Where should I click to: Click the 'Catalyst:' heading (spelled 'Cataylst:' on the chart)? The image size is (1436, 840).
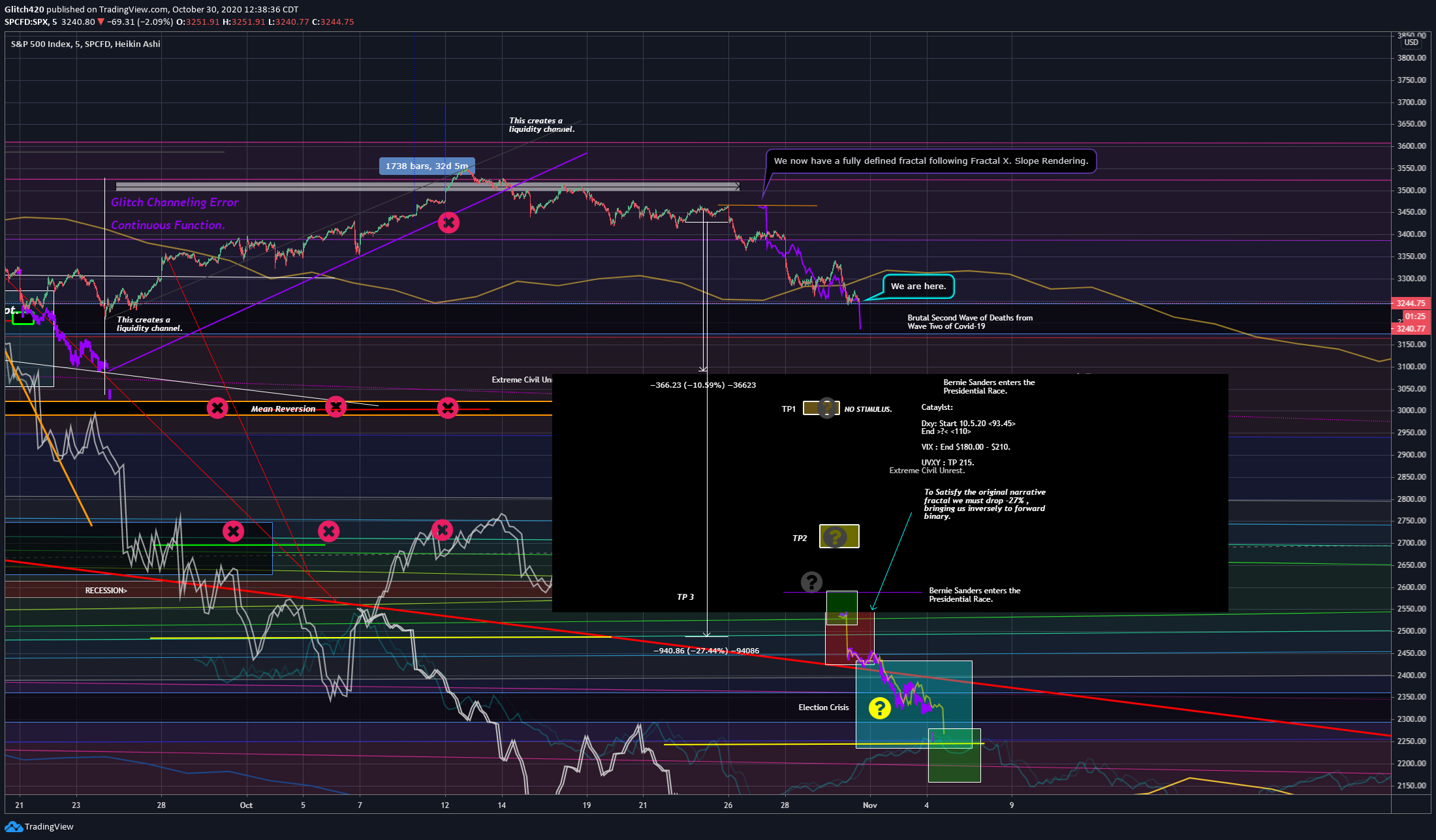[937, 407]
